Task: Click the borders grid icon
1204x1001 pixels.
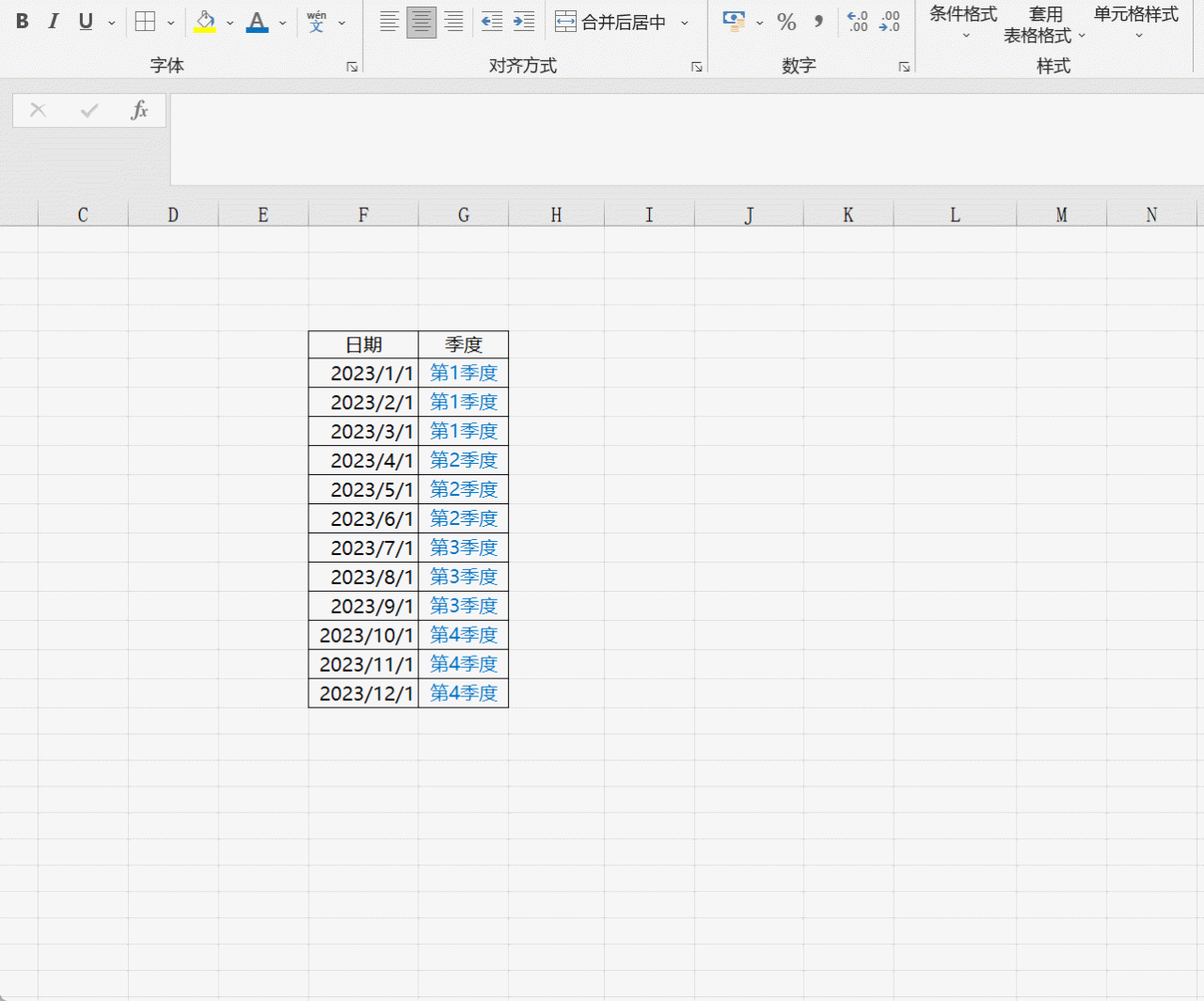Action: (145, 22)
